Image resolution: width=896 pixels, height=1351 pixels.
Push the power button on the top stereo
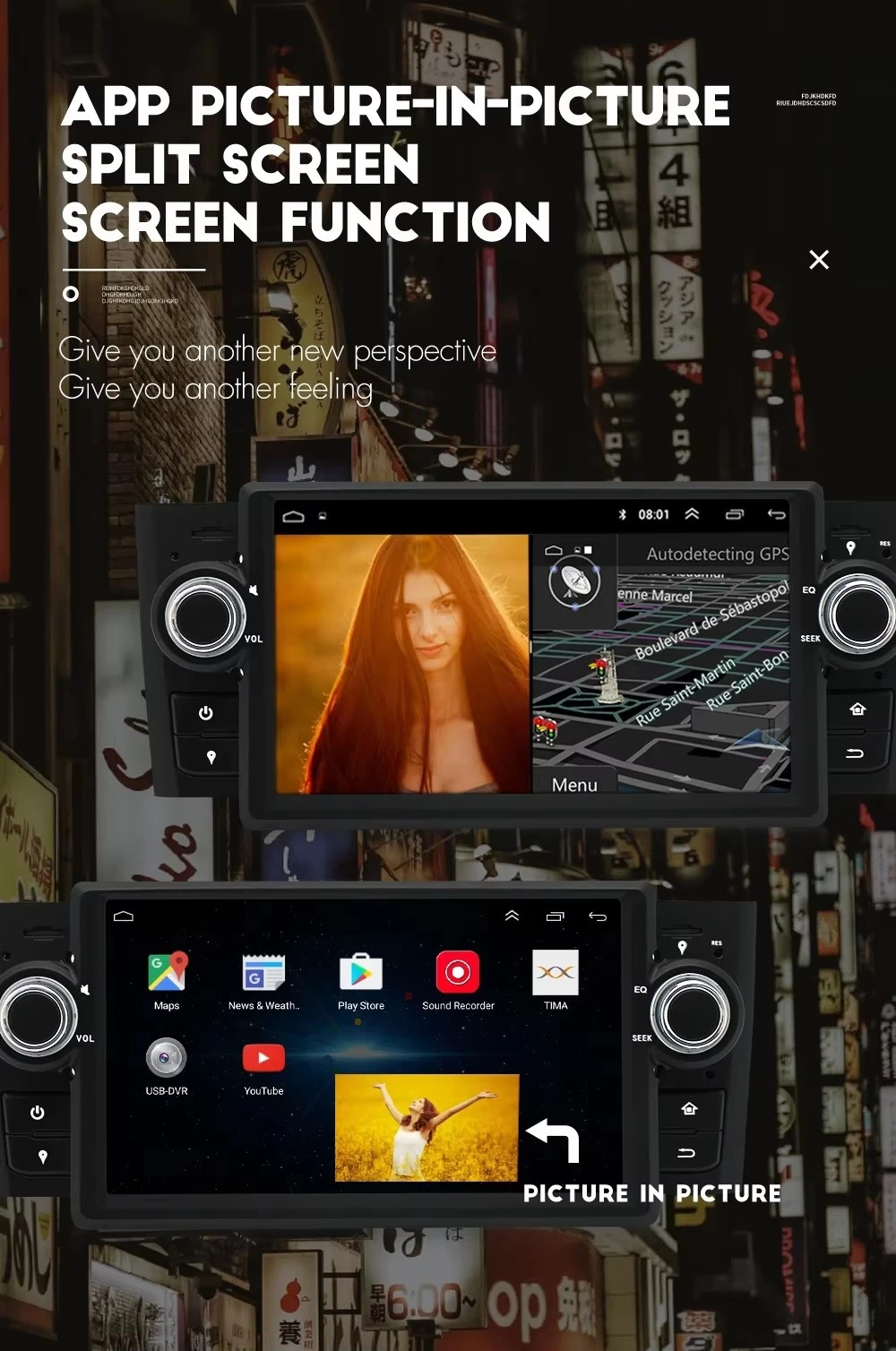click(206, 713)
